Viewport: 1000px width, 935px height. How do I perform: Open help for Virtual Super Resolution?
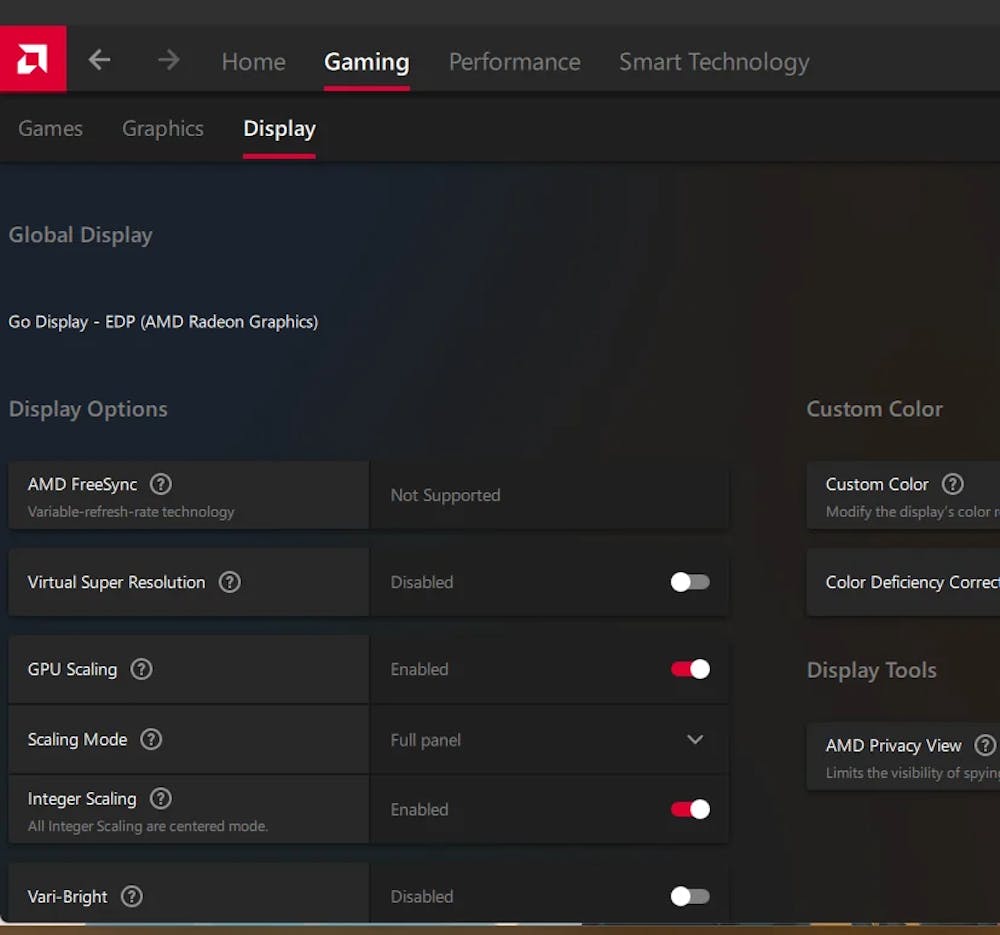tap(230, 582)
